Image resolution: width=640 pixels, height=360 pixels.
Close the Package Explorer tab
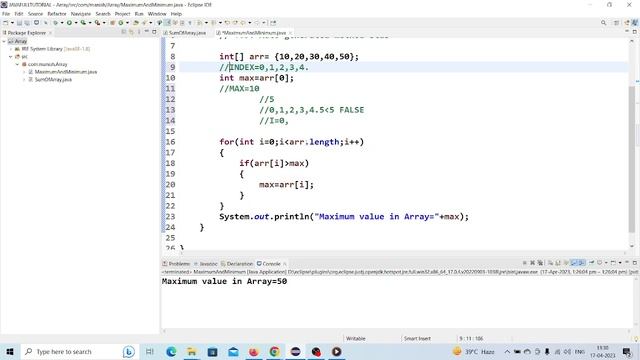pyautogui.click(x=51, y=33)
